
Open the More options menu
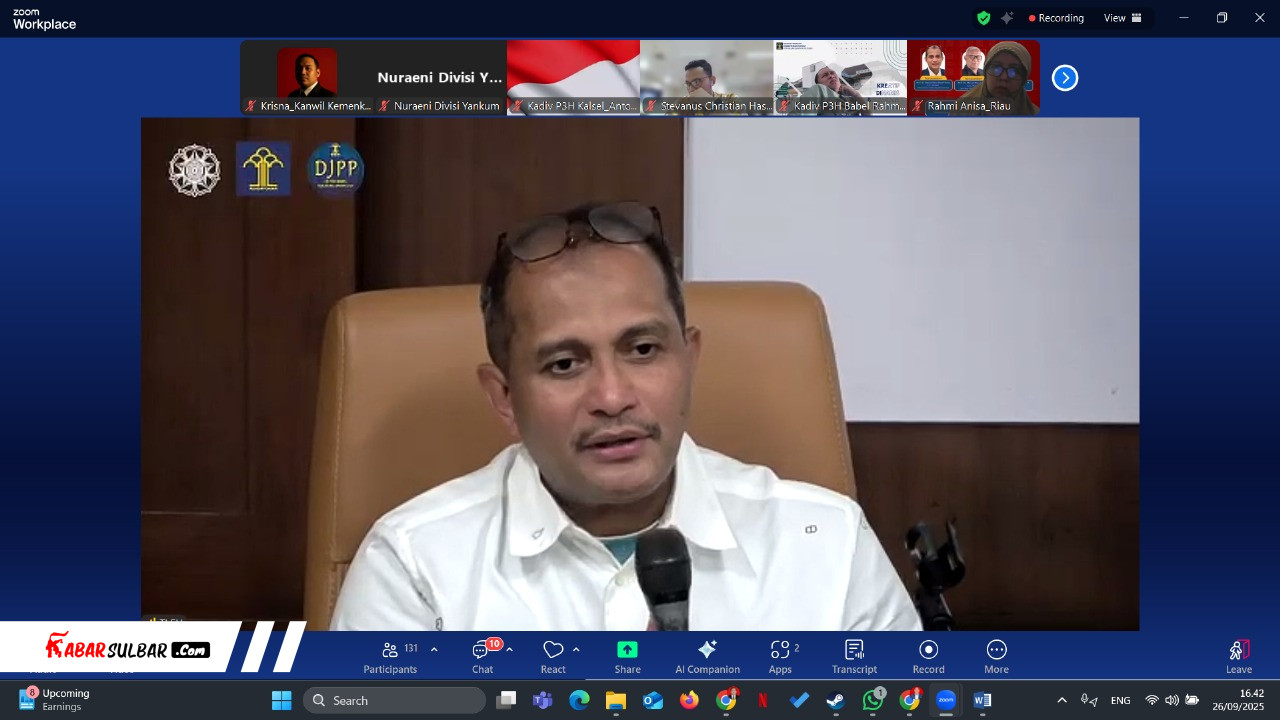(x=996, y=656)
